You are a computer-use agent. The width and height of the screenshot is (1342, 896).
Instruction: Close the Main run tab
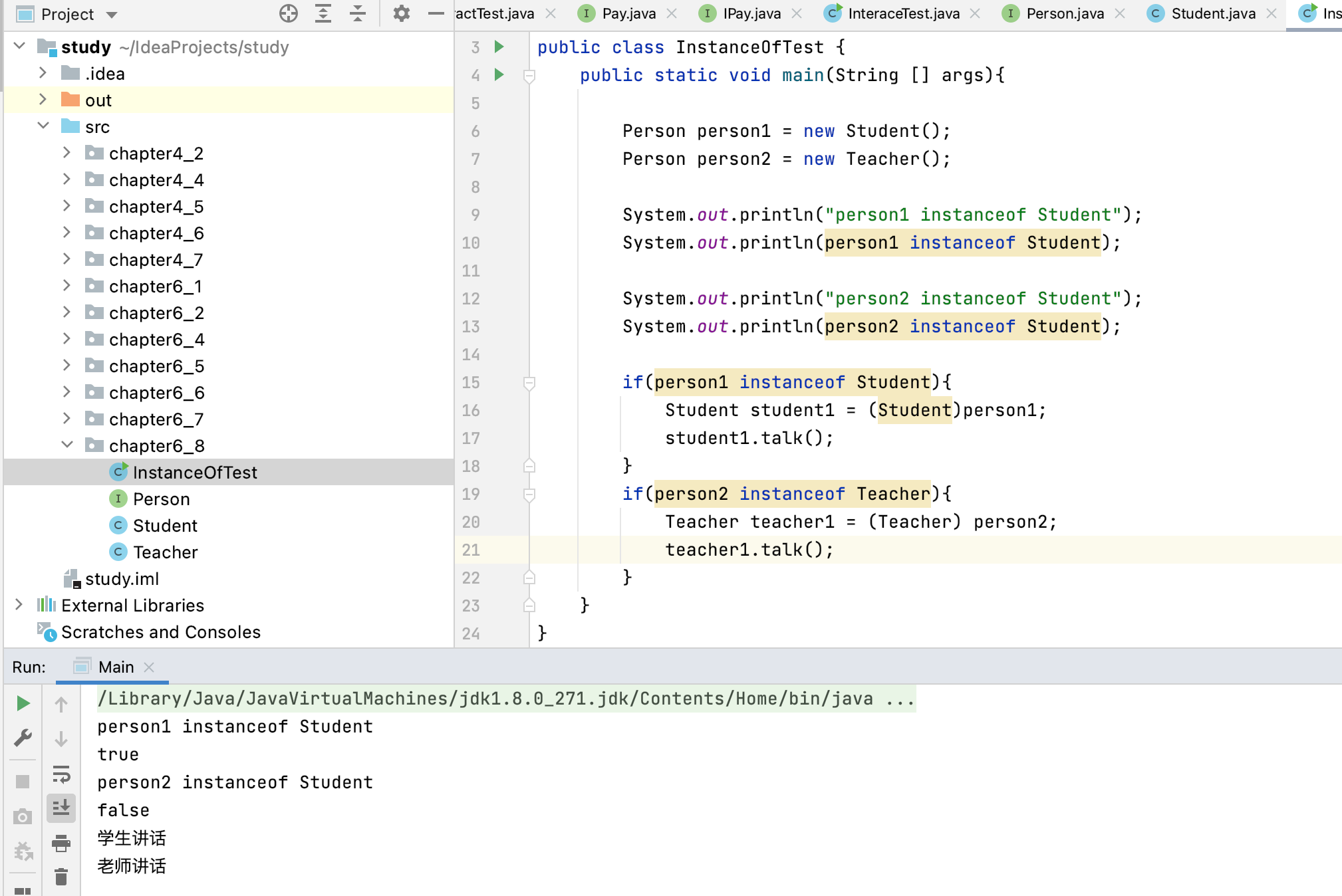click(x=149, y=667)
